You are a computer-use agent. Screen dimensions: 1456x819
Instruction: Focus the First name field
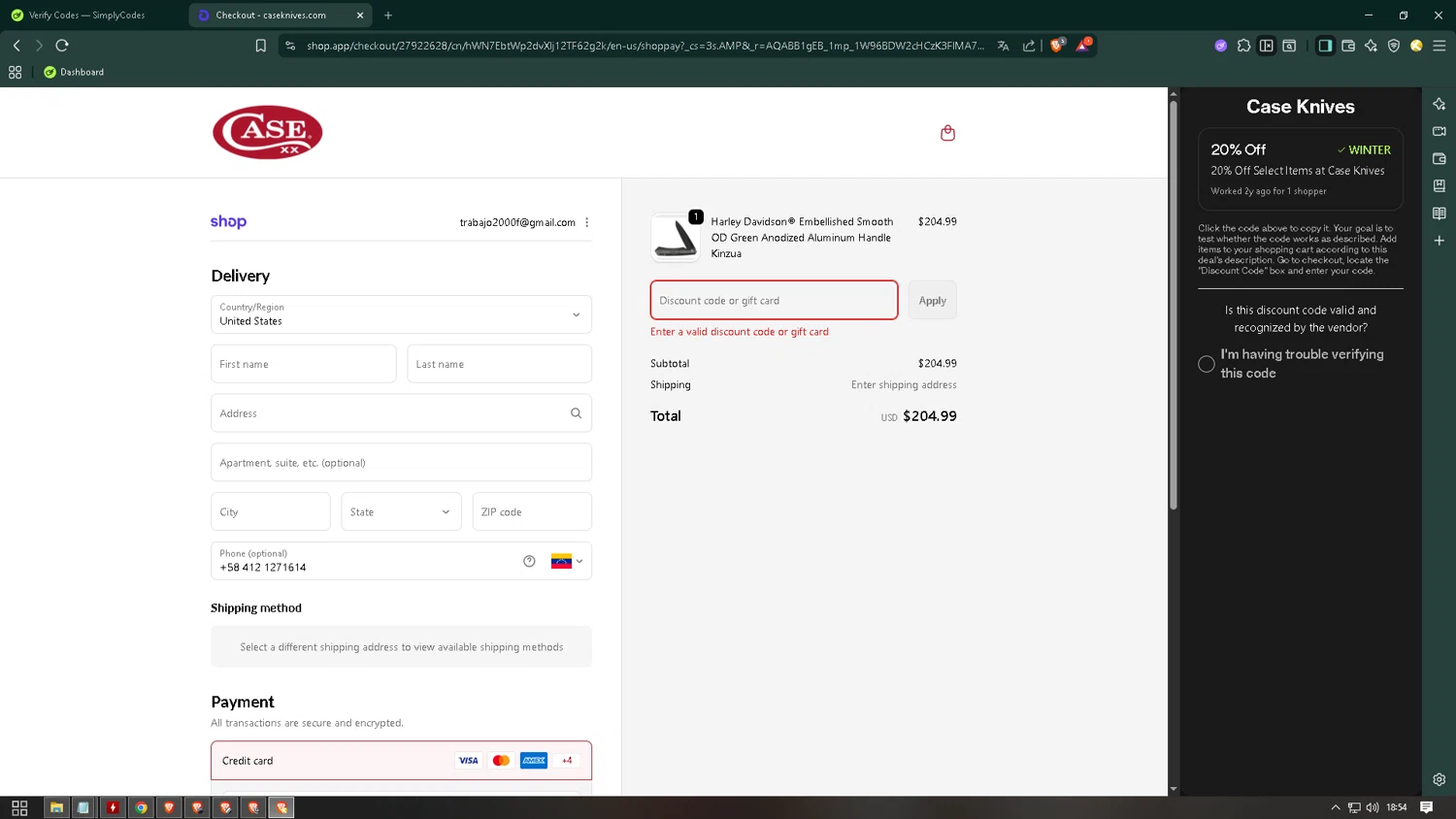point(304,364)
